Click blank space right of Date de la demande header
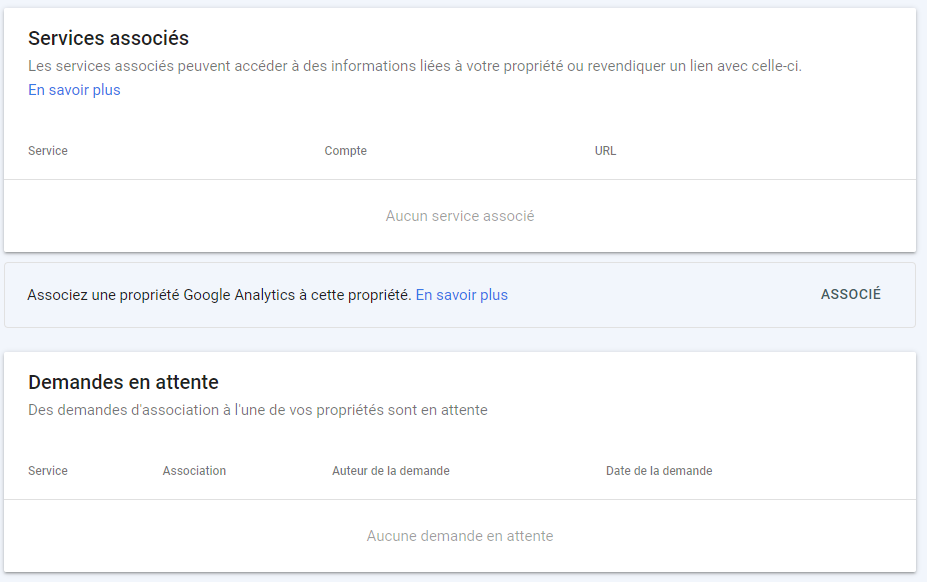The image size is (927, 582). pyautogui.click(x=810, y=471)
